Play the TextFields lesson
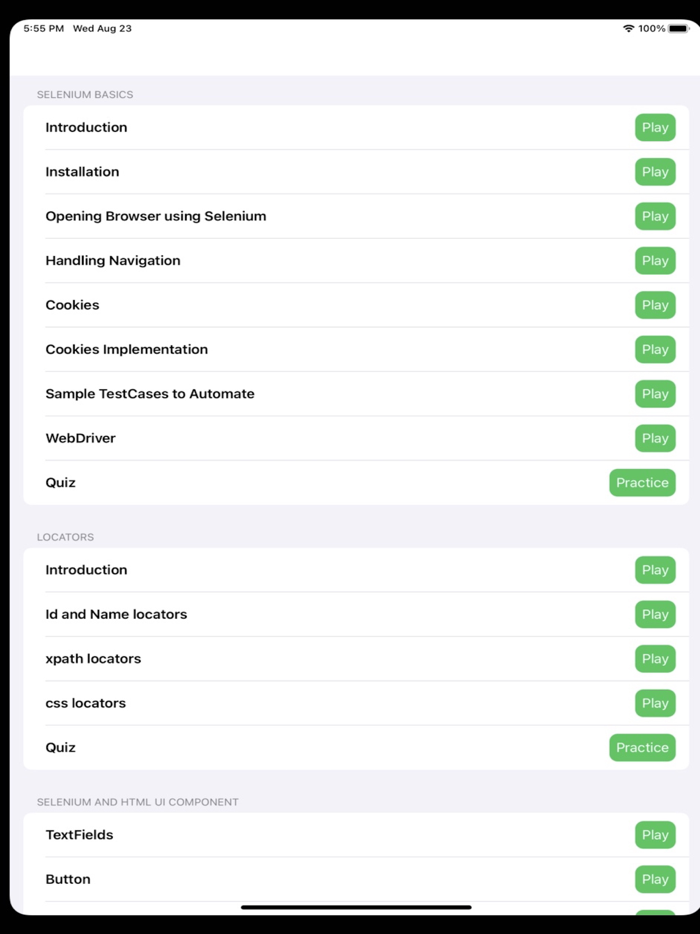The height and width of the screenshot is (934, 700). [x=655, y=835]
